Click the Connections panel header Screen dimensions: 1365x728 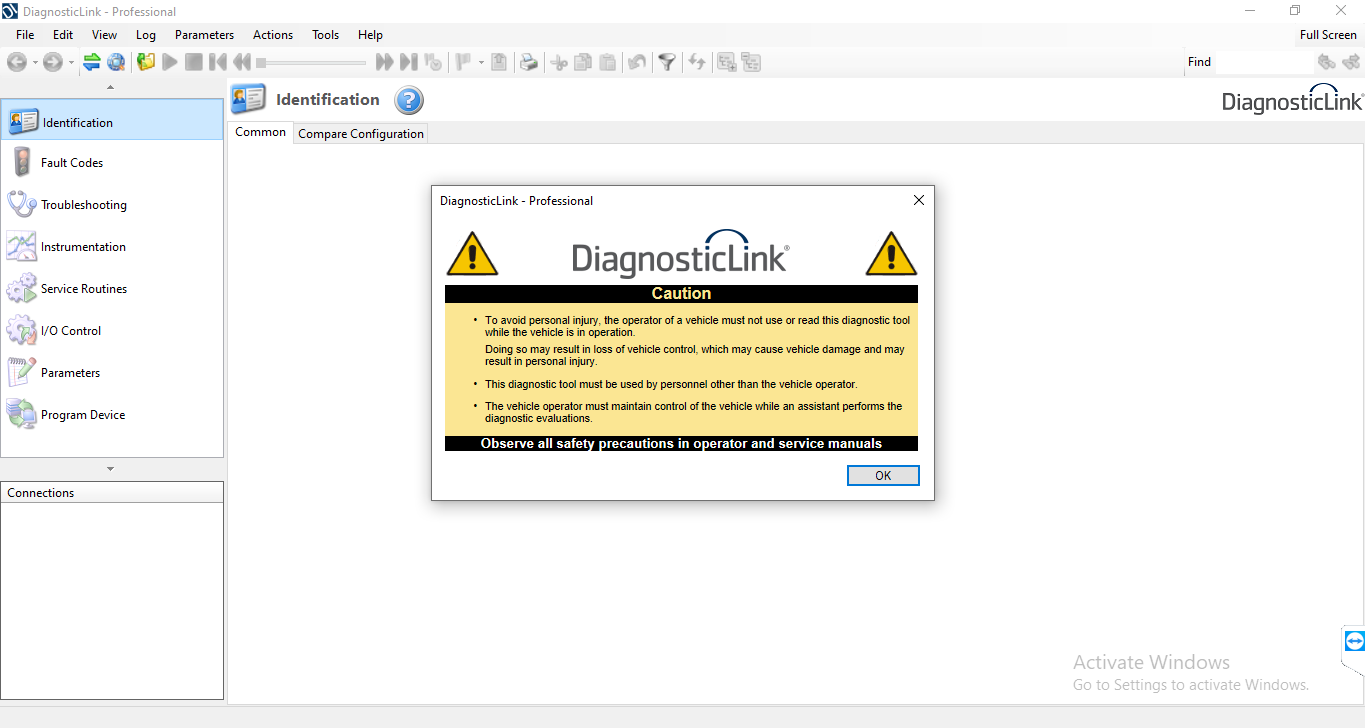[x=112, y=492]
